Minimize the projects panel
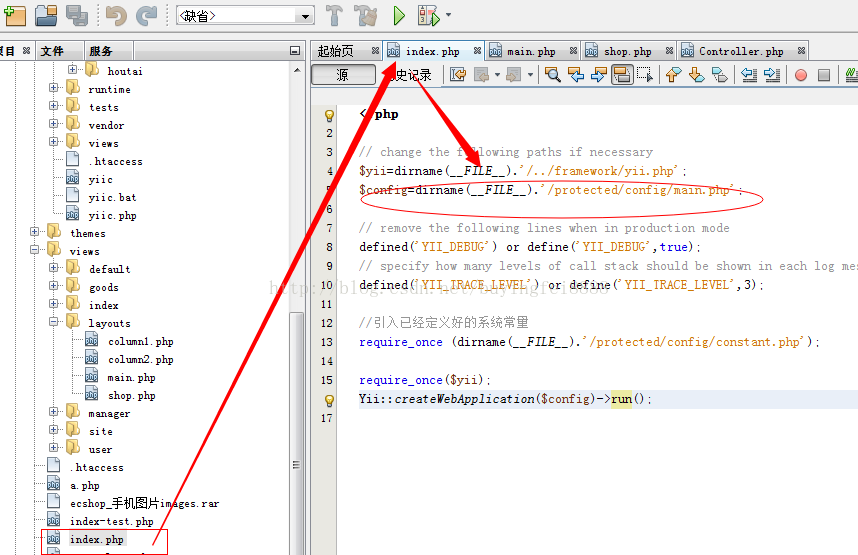This screenshot has height=555, width=858. (x=295, y=51)
